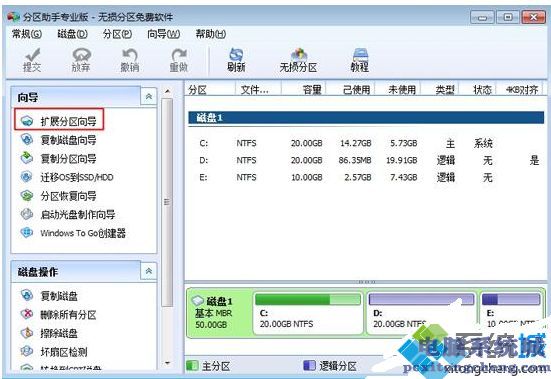Click the 磁盘1 基本 MBR 50.00GB label
Image resolution: width=551 pixels, height=379 pixels.
point(214,313)
